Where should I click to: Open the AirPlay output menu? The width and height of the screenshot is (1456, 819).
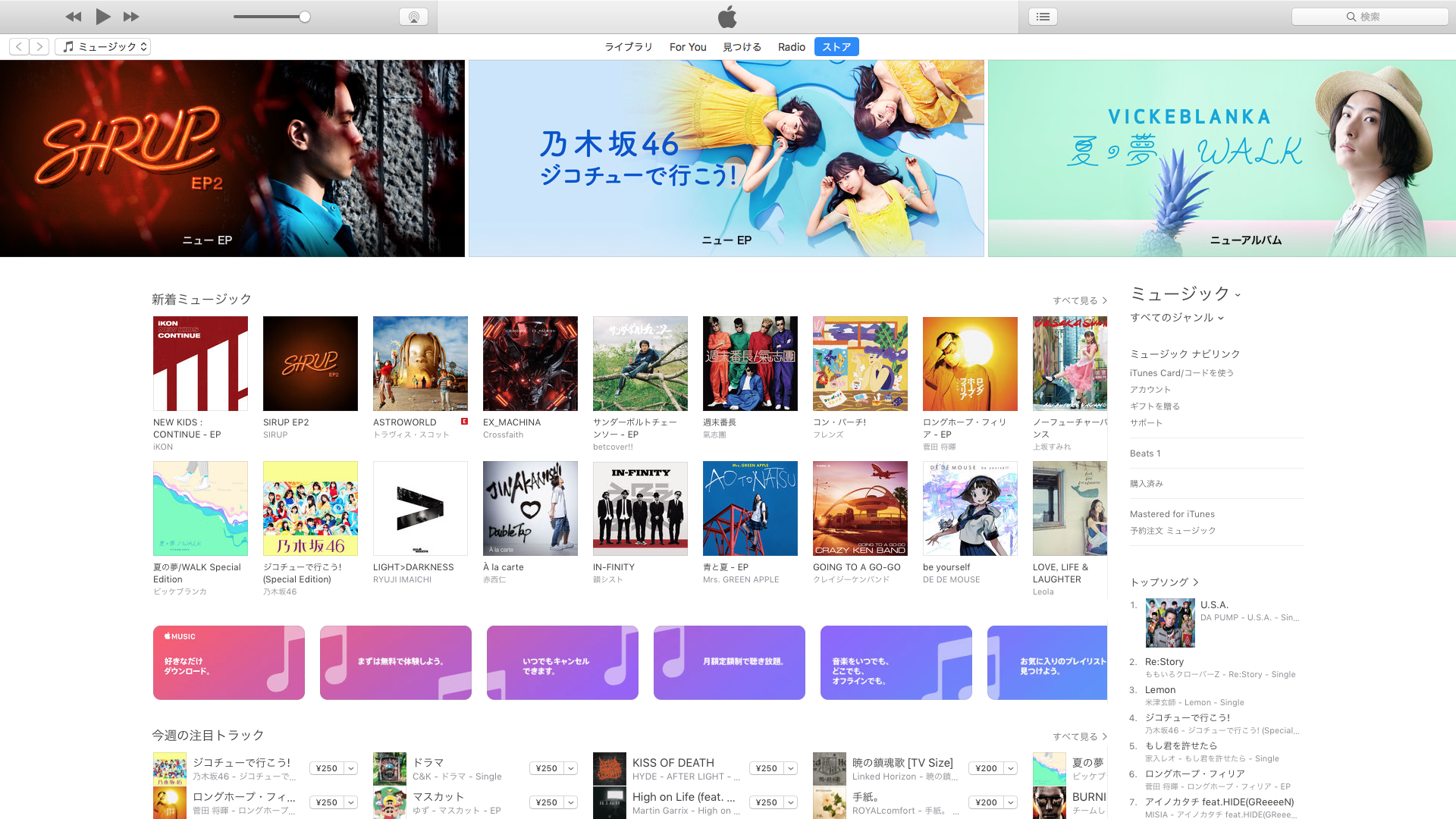413,17
